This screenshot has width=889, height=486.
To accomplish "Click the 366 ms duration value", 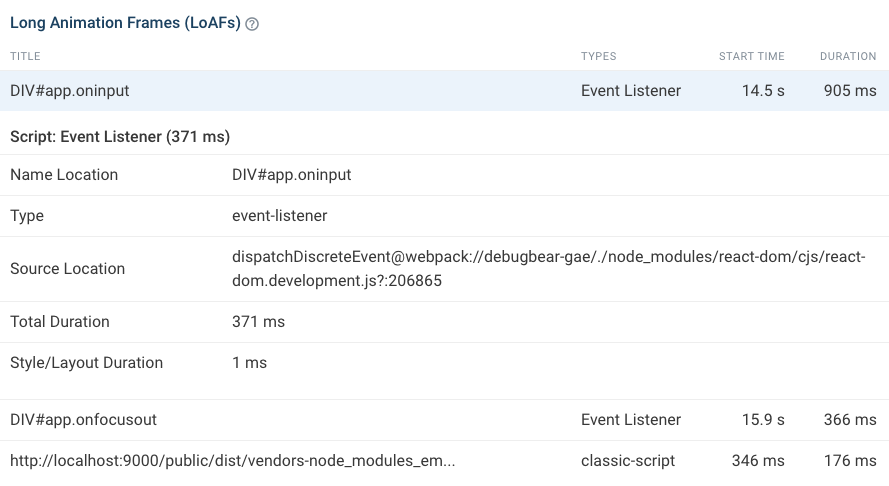I will point(850,420).
